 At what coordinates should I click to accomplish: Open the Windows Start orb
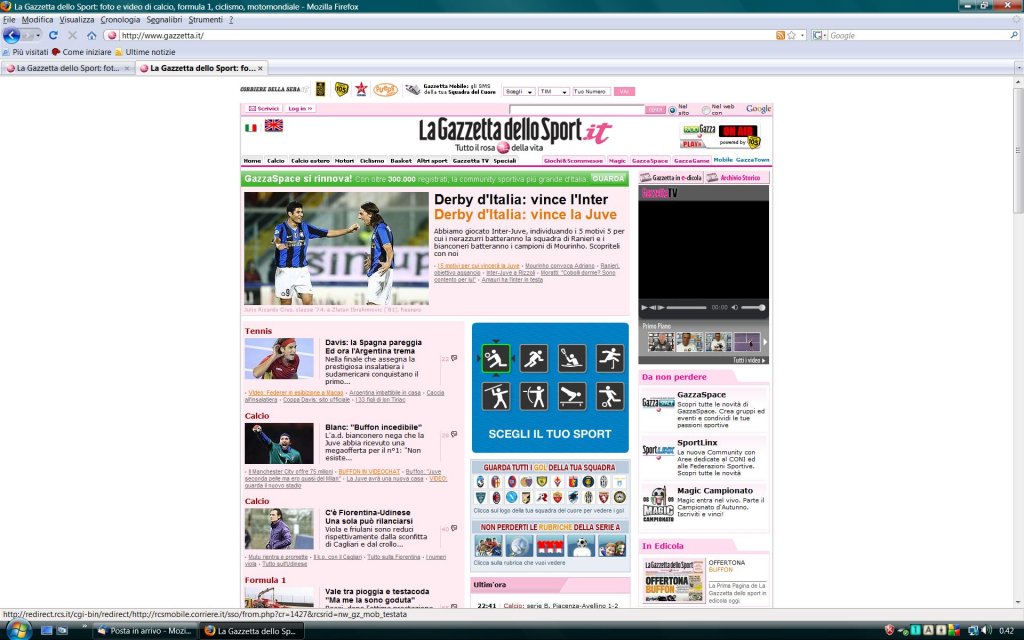point(18,630)
